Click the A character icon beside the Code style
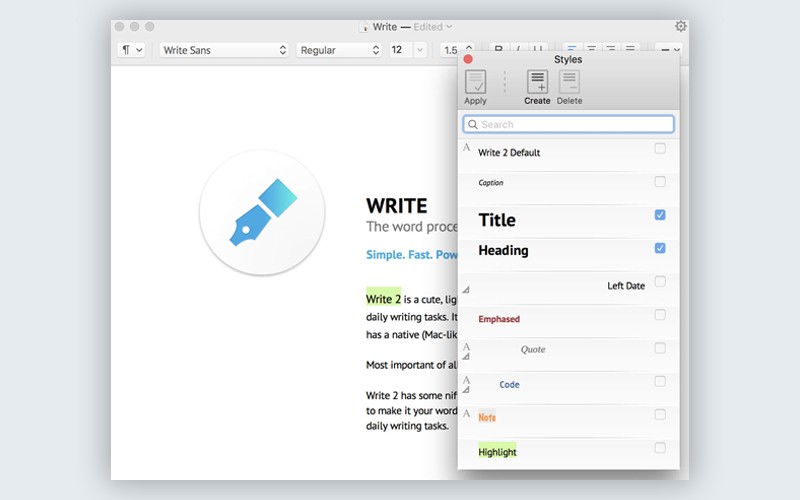Screen dimensions: 800x500 [x=466, y=380]
